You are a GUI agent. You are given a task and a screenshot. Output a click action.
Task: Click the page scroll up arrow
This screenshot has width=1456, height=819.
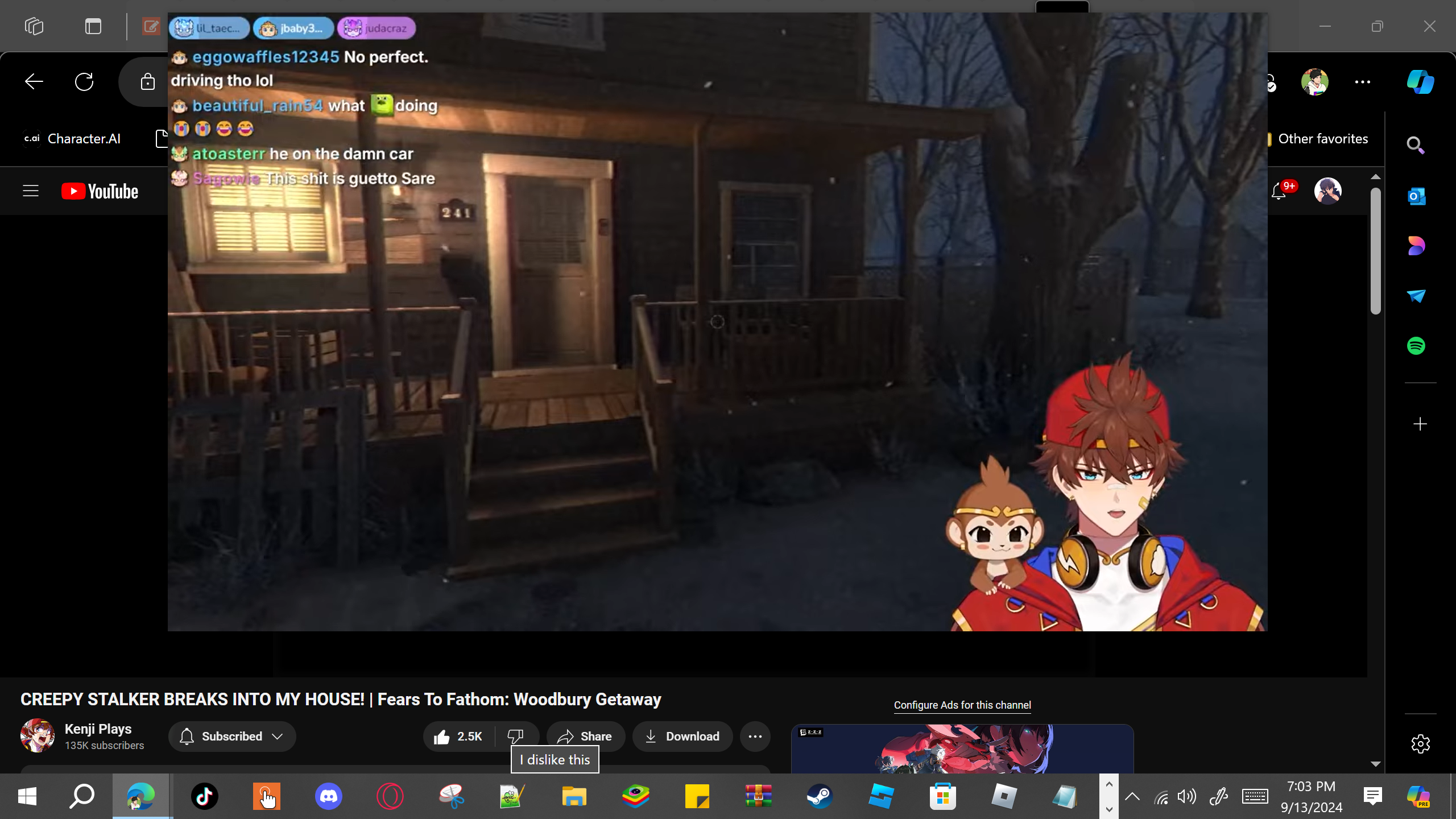coord(1376,177)
